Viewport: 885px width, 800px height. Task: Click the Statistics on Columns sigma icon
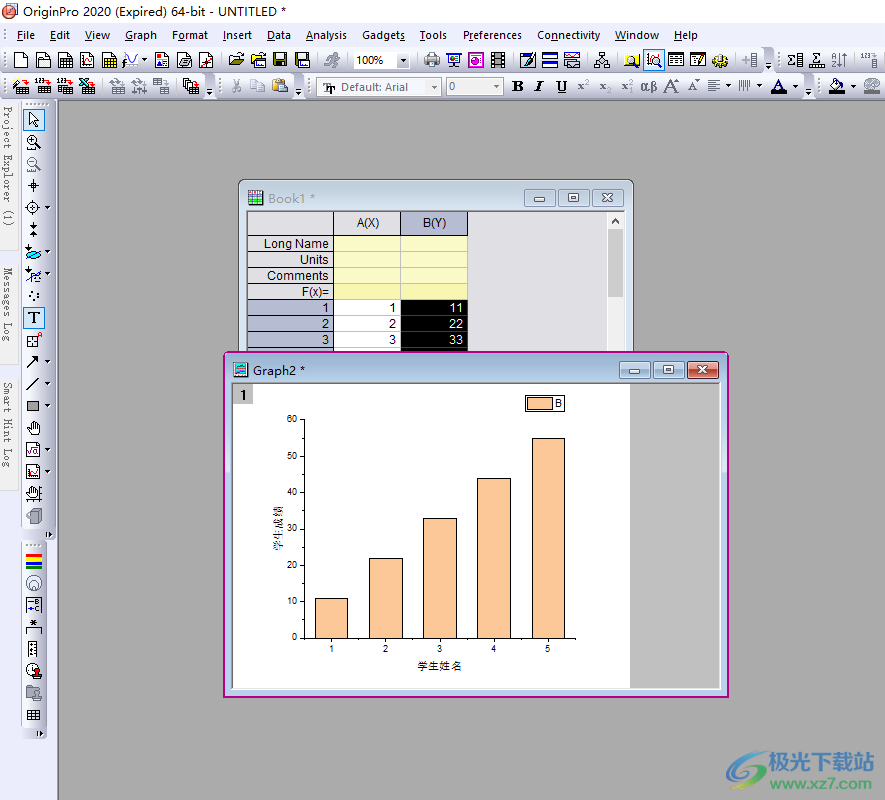point(795,60)
